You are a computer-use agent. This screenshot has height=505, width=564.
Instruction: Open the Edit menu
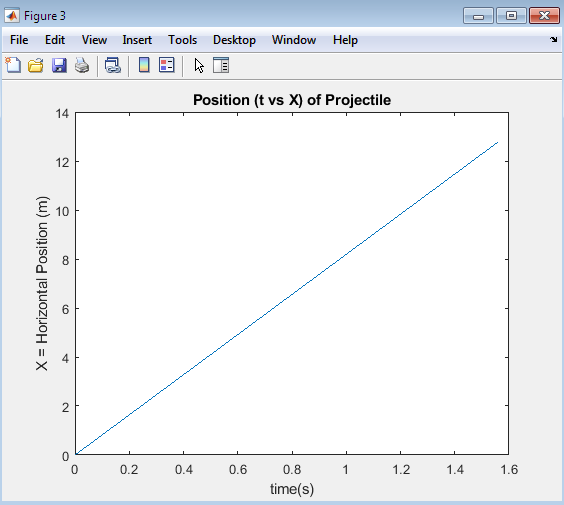click(55, 40)
